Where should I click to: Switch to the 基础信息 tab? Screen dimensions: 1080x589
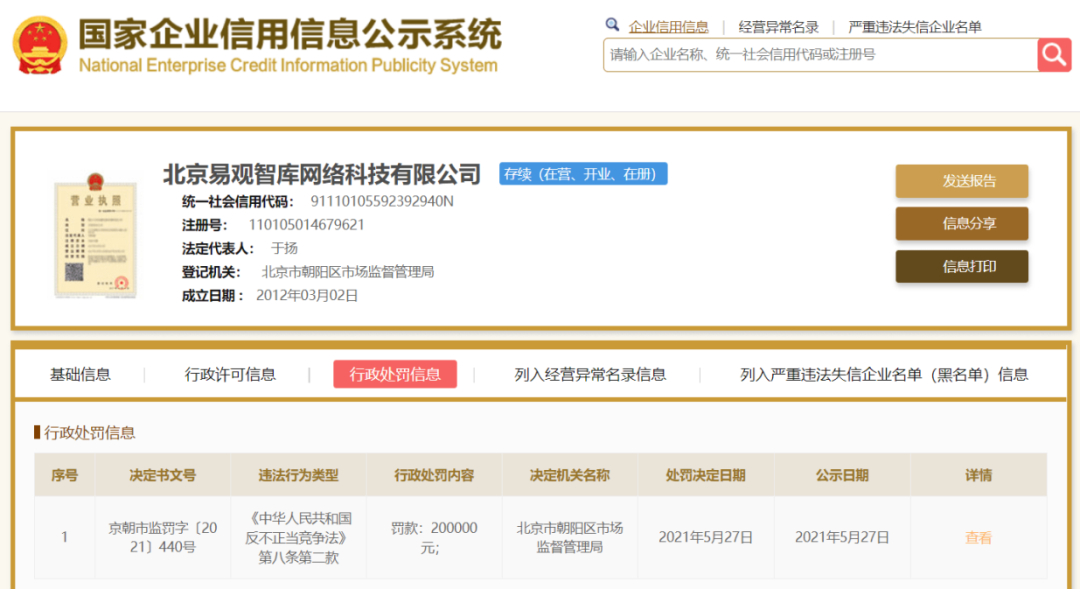pos(81,375)
